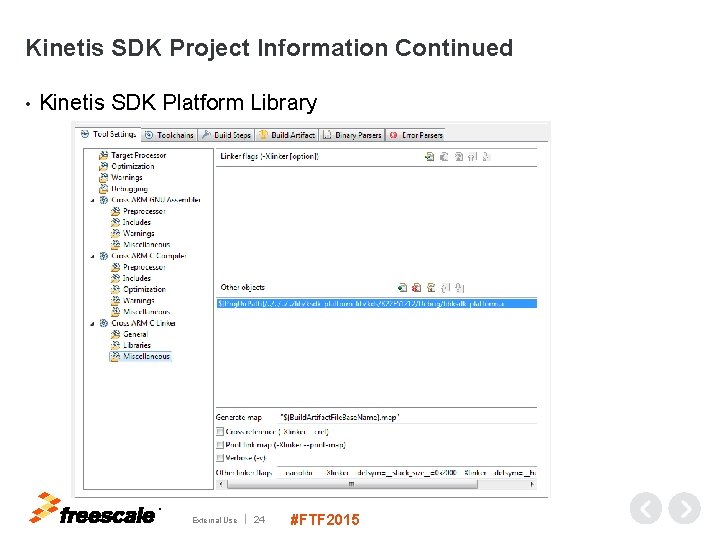Select Includes under GNU Assembler
Viewport: 720px width, 540px height.
[x=137, y=222]
